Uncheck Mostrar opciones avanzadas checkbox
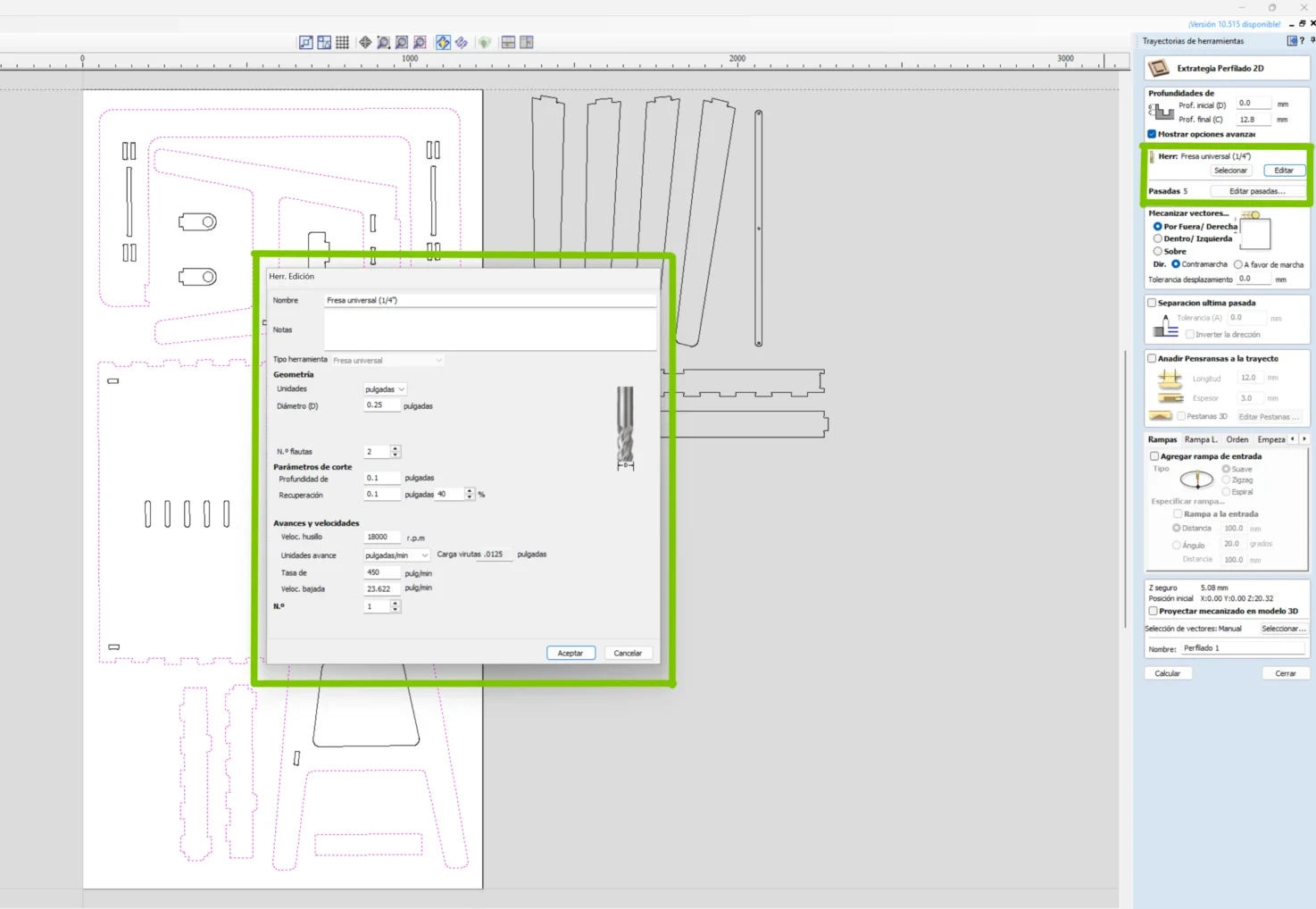 pyautogui.click(x=1152, y=134)
